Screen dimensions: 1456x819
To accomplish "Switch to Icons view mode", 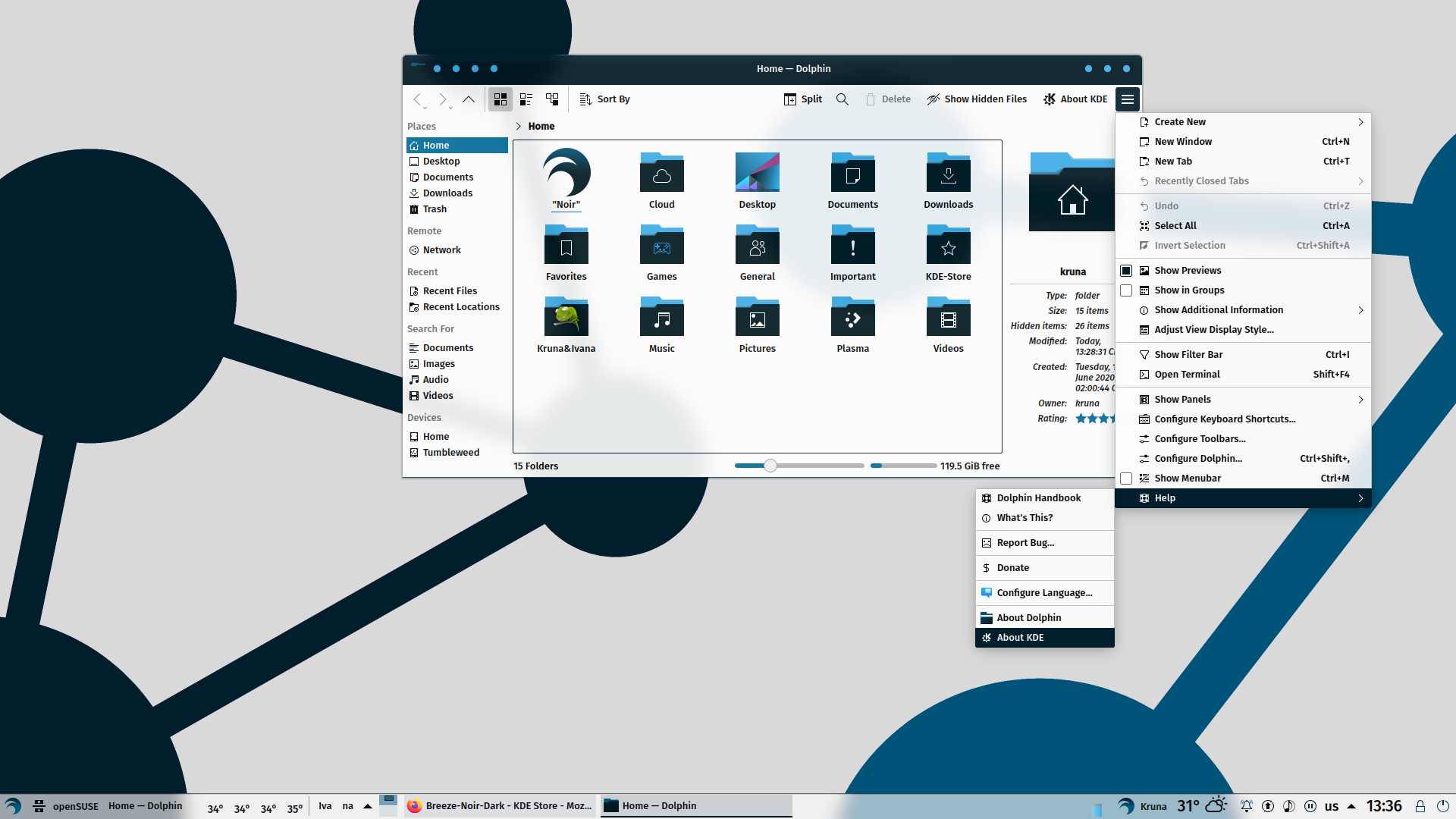I will tap(500, 99).
